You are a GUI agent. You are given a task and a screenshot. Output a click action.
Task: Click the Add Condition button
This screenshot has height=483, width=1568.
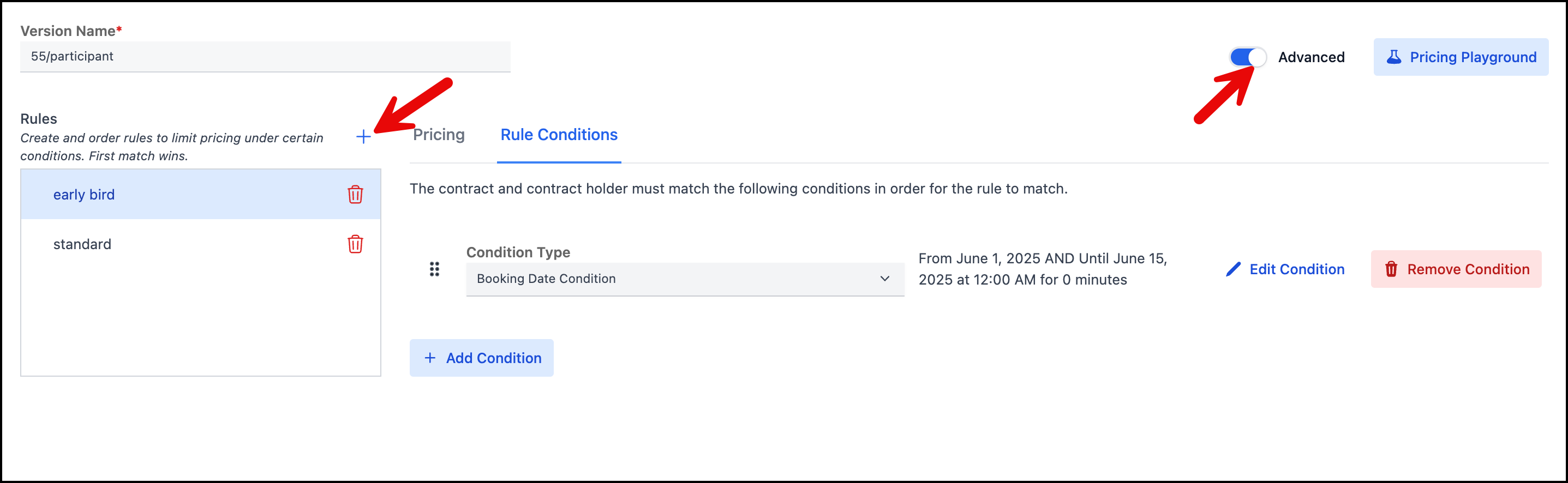(482, 358)
